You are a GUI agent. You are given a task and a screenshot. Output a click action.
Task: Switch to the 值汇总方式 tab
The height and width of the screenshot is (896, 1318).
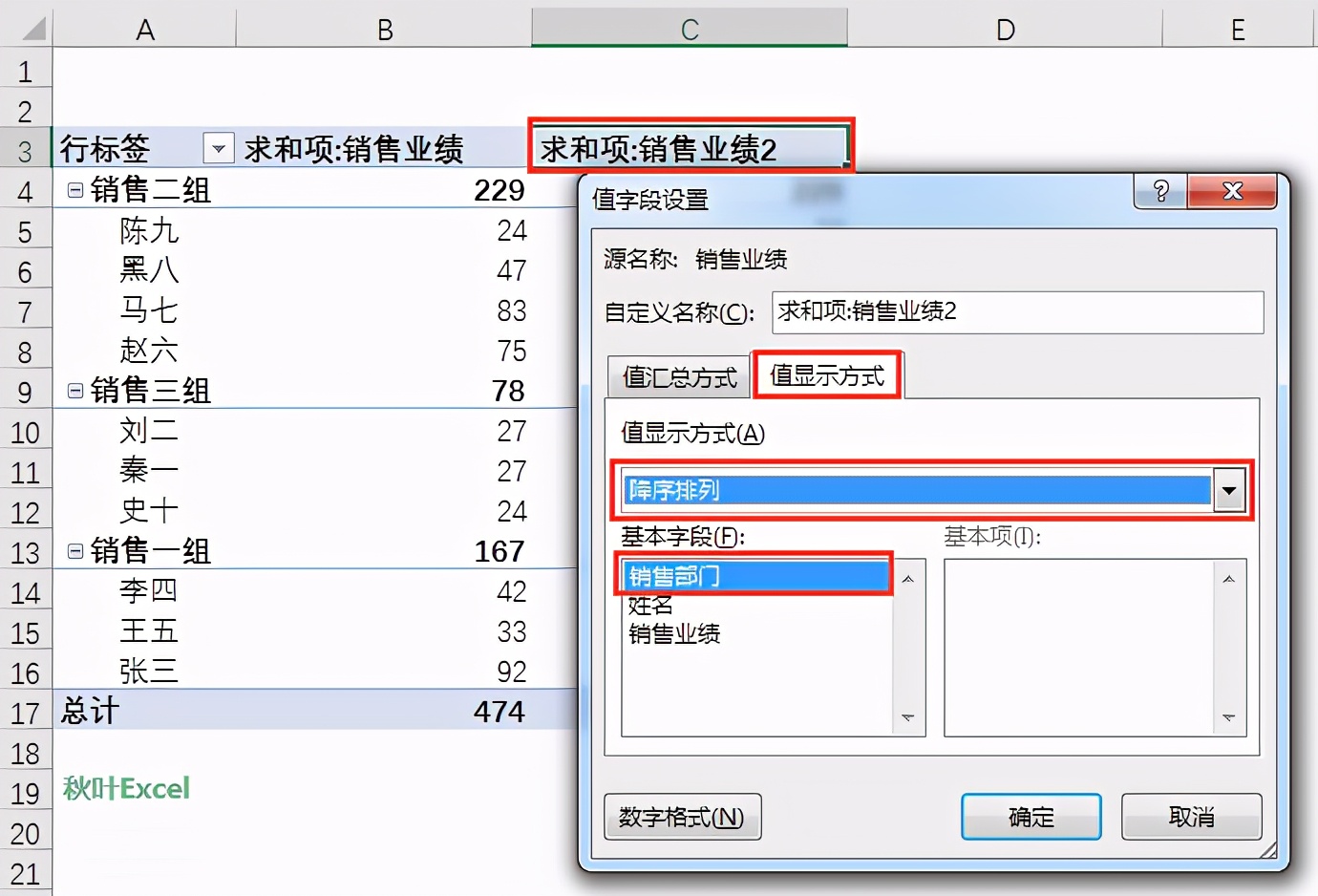tap(679, 377)
